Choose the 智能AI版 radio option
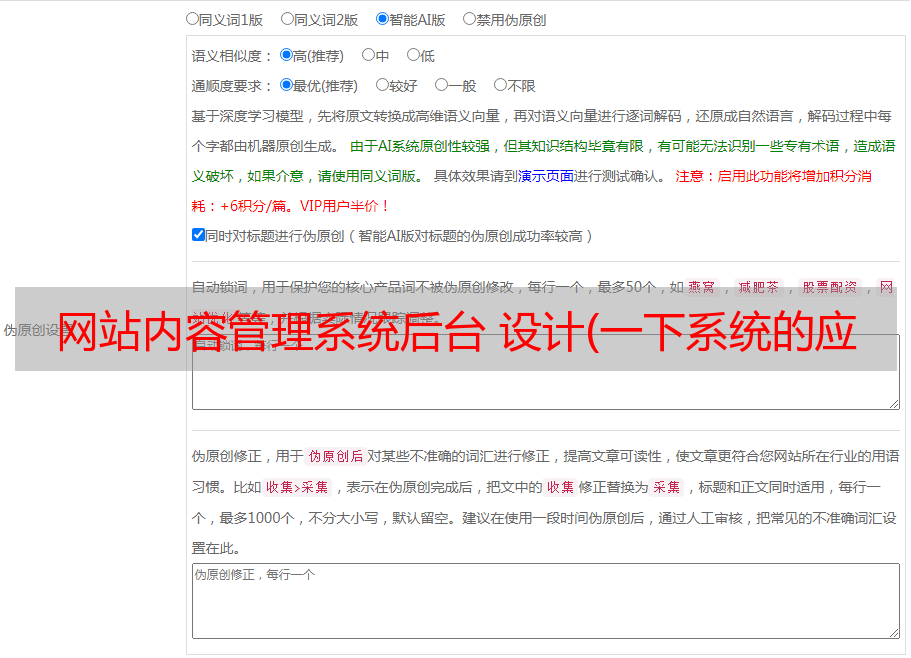The height and width of the screenshot is (658, 911). tap(382, 19)
